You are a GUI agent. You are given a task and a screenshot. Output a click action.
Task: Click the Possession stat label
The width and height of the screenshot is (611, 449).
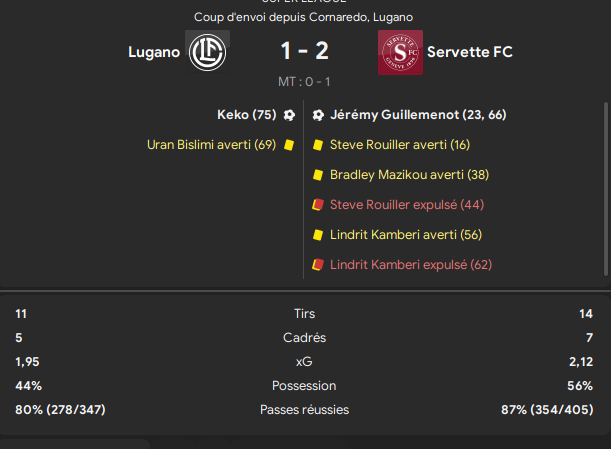coord(304,385)
